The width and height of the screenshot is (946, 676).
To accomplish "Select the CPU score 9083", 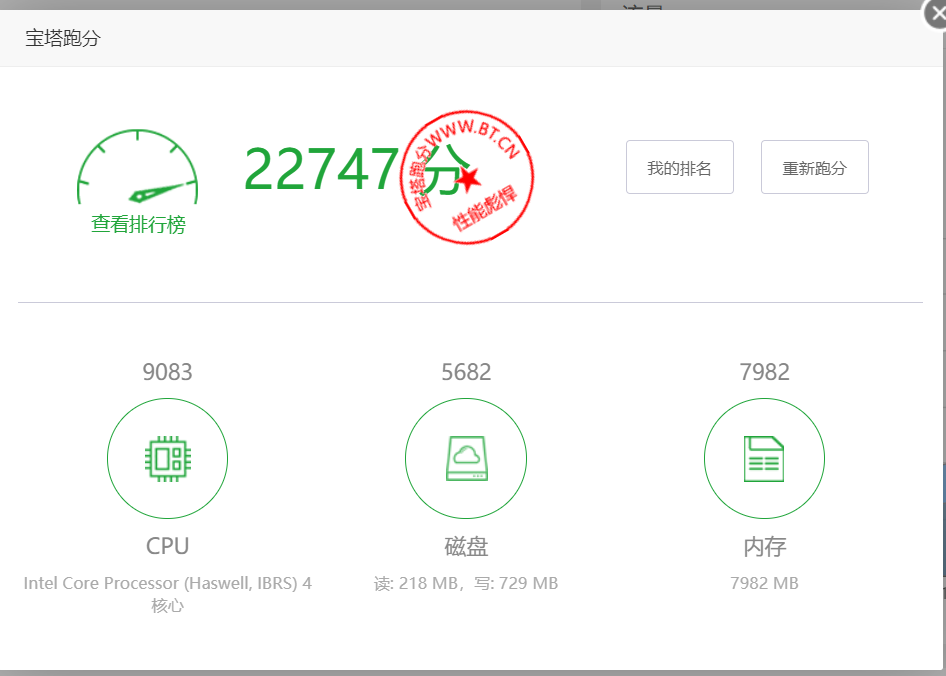I will point(167,372).
